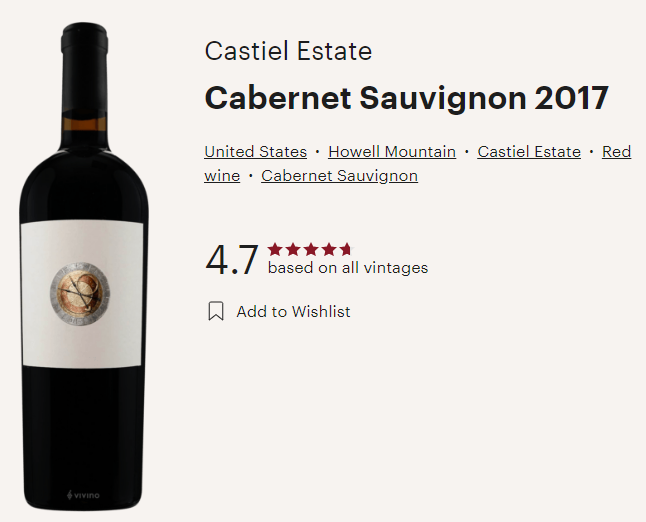Click the second rating star
This screenshot has height=522, width=646.
pyautogui.click(x=293, y=249)
